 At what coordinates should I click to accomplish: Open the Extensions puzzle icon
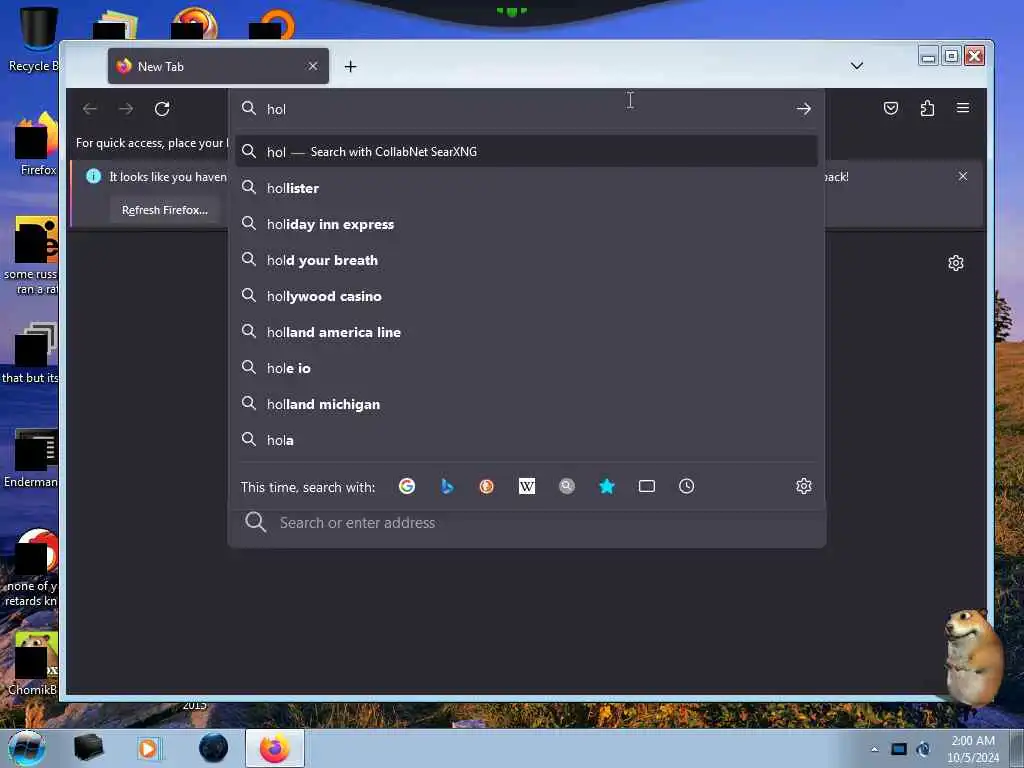tap(927, 108)
